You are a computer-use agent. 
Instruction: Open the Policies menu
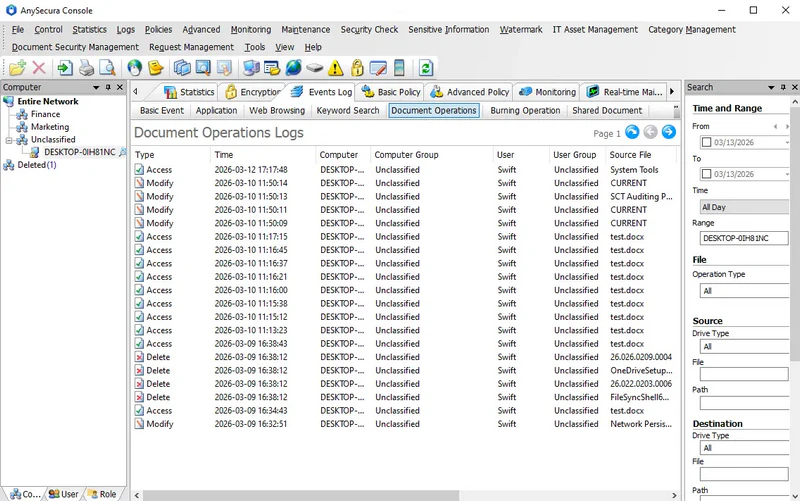[x=158, y=30]
